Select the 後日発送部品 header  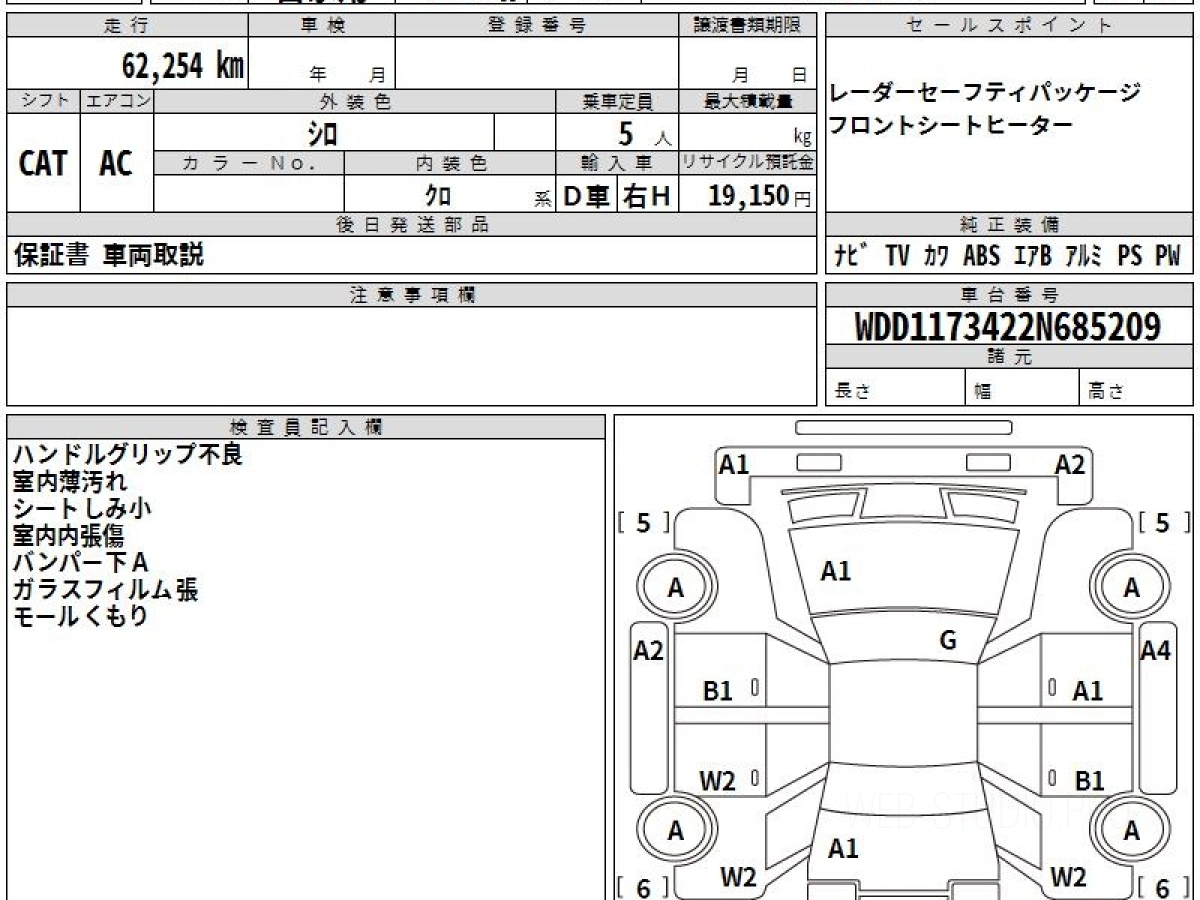click(412, 225)
